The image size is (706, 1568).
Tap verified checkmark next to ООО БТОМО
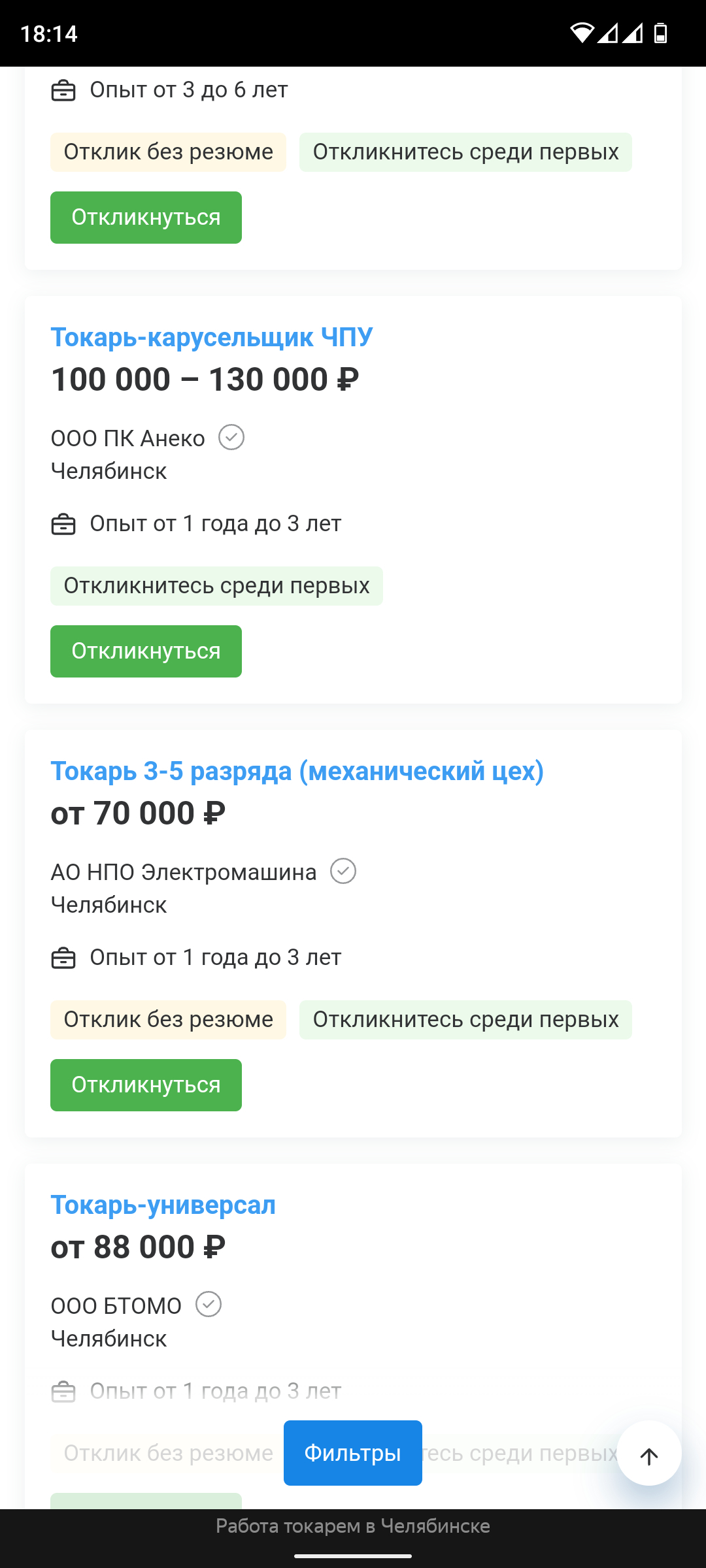click(209, 1305)
